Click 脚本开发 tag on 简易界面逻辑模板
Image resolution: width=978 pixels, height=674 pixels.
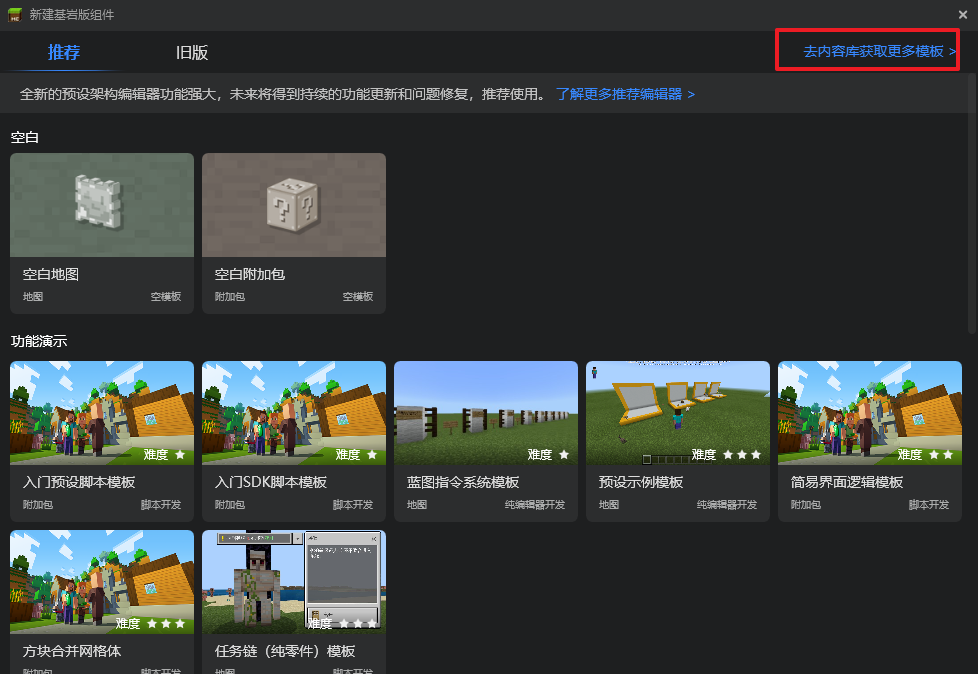[x=929, y=504]
